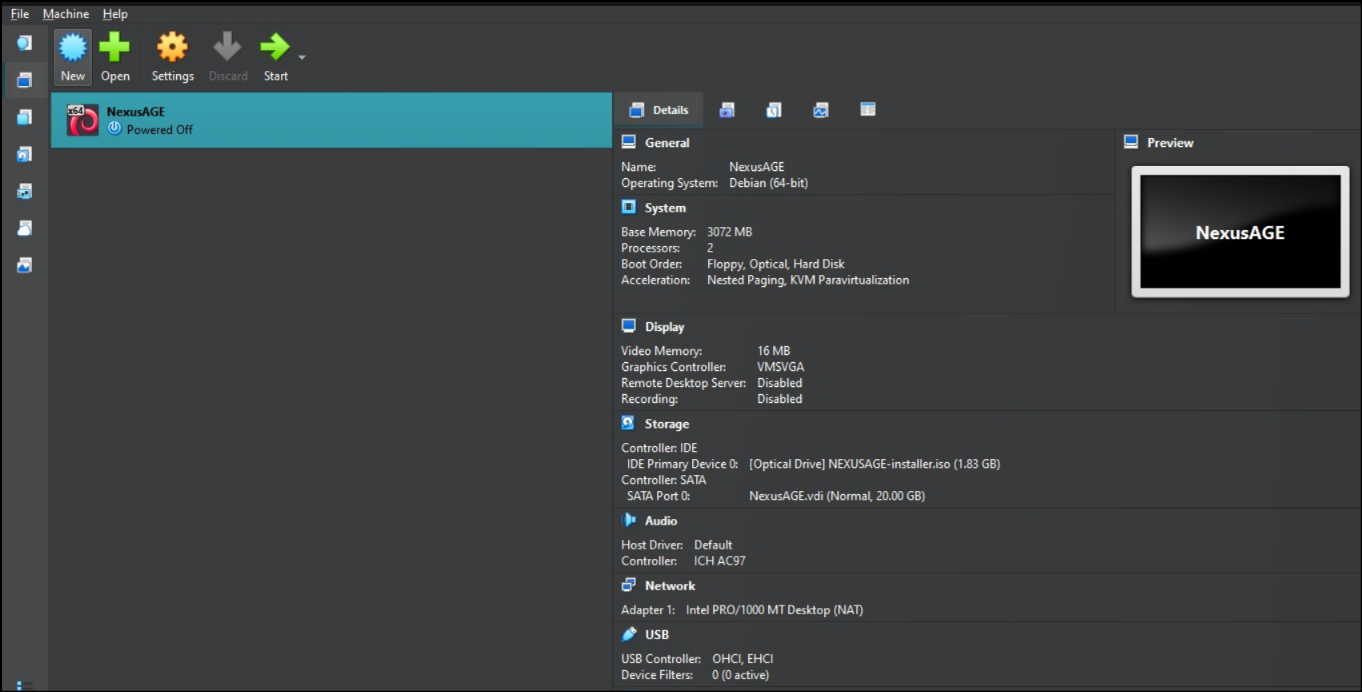Click the '0 (0 active)' device filters value

pos(741,675)
